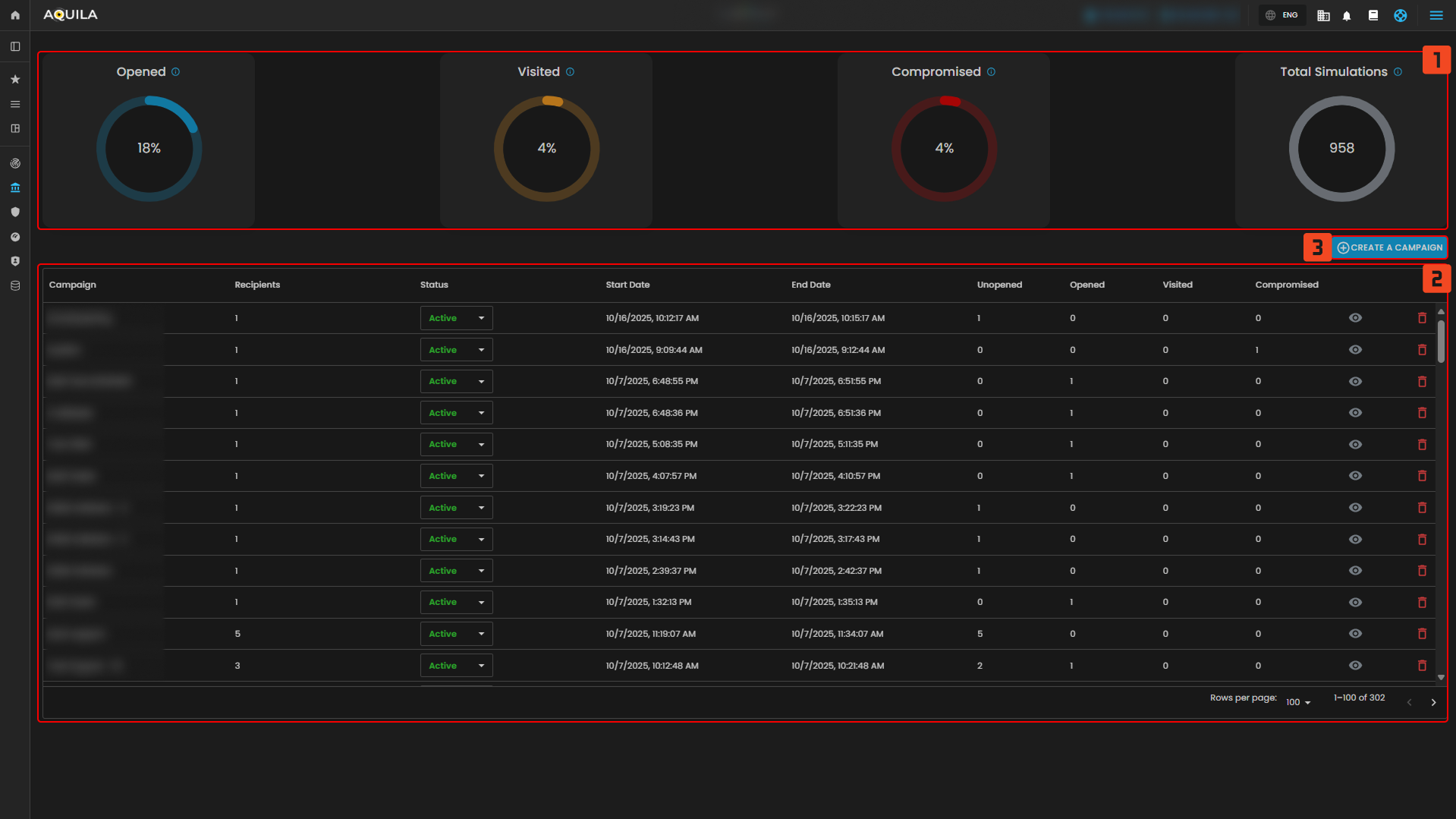The height and width of the screenshot is (819, 1456).
Task: Toggle the sidebar panel layout icon
Action: coord(15,47)
